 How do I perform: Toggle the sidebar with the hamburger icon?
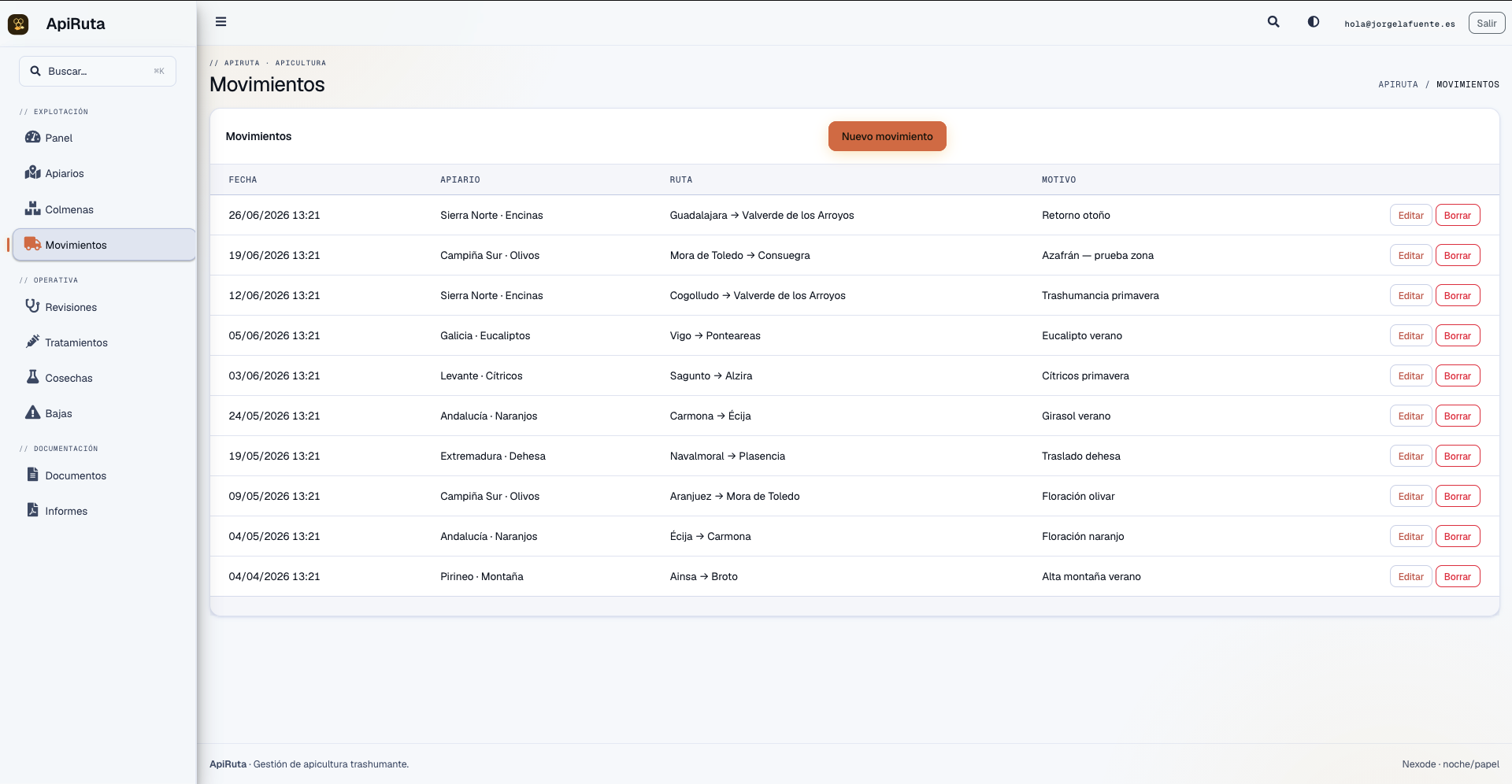221,22
